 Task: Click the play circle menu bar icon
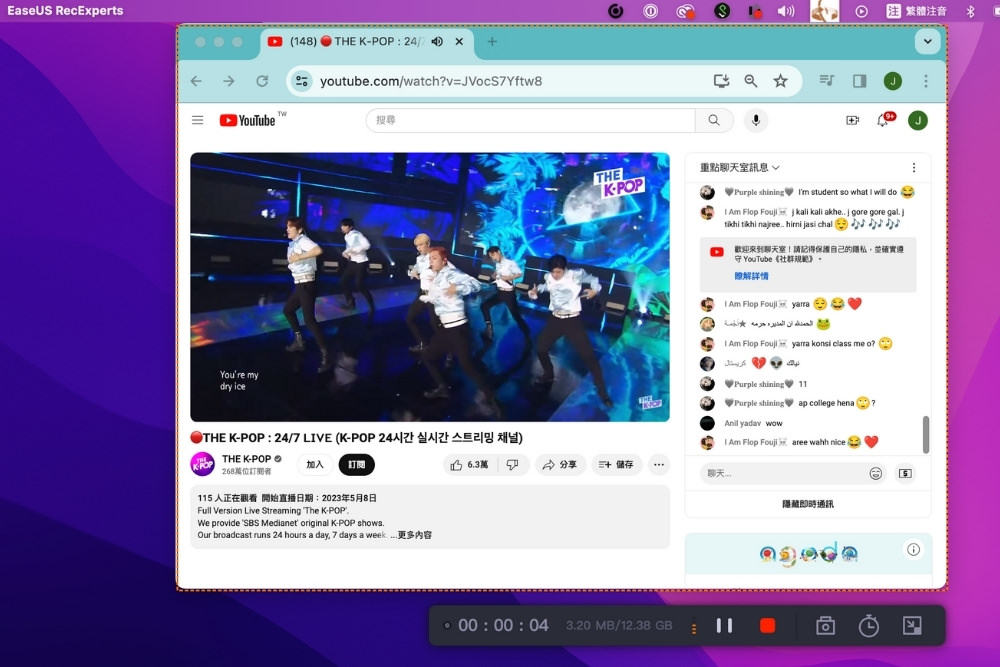point(861,11)
